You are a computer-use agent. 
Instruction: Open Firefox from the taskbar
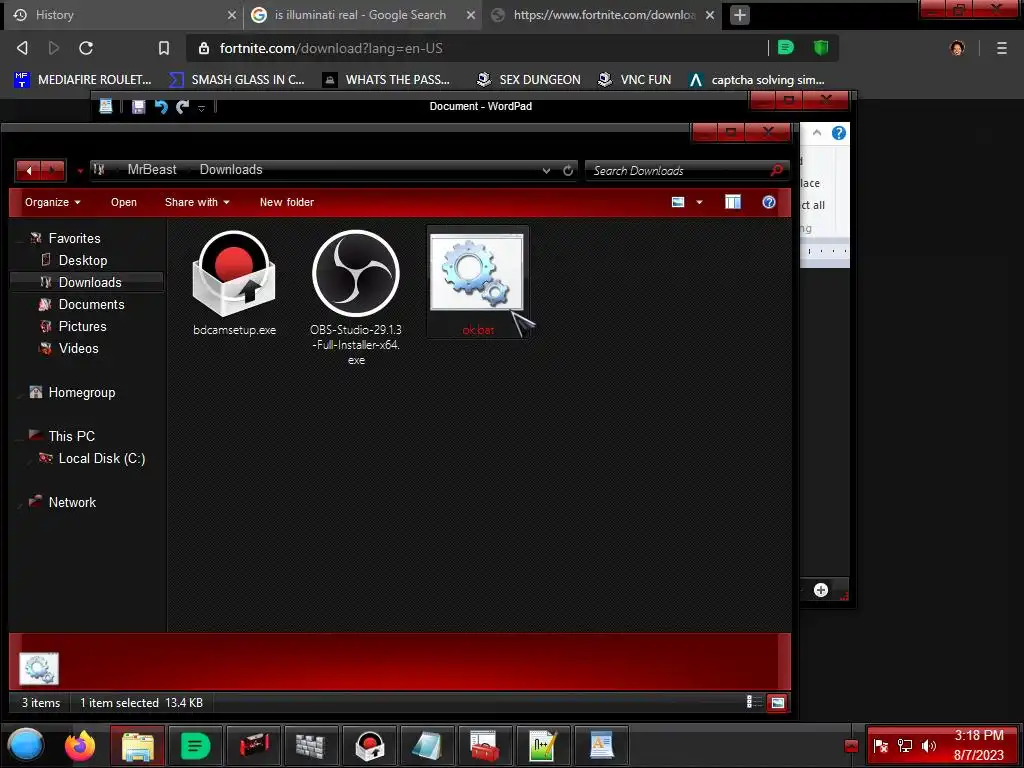[x=80, y=745]
